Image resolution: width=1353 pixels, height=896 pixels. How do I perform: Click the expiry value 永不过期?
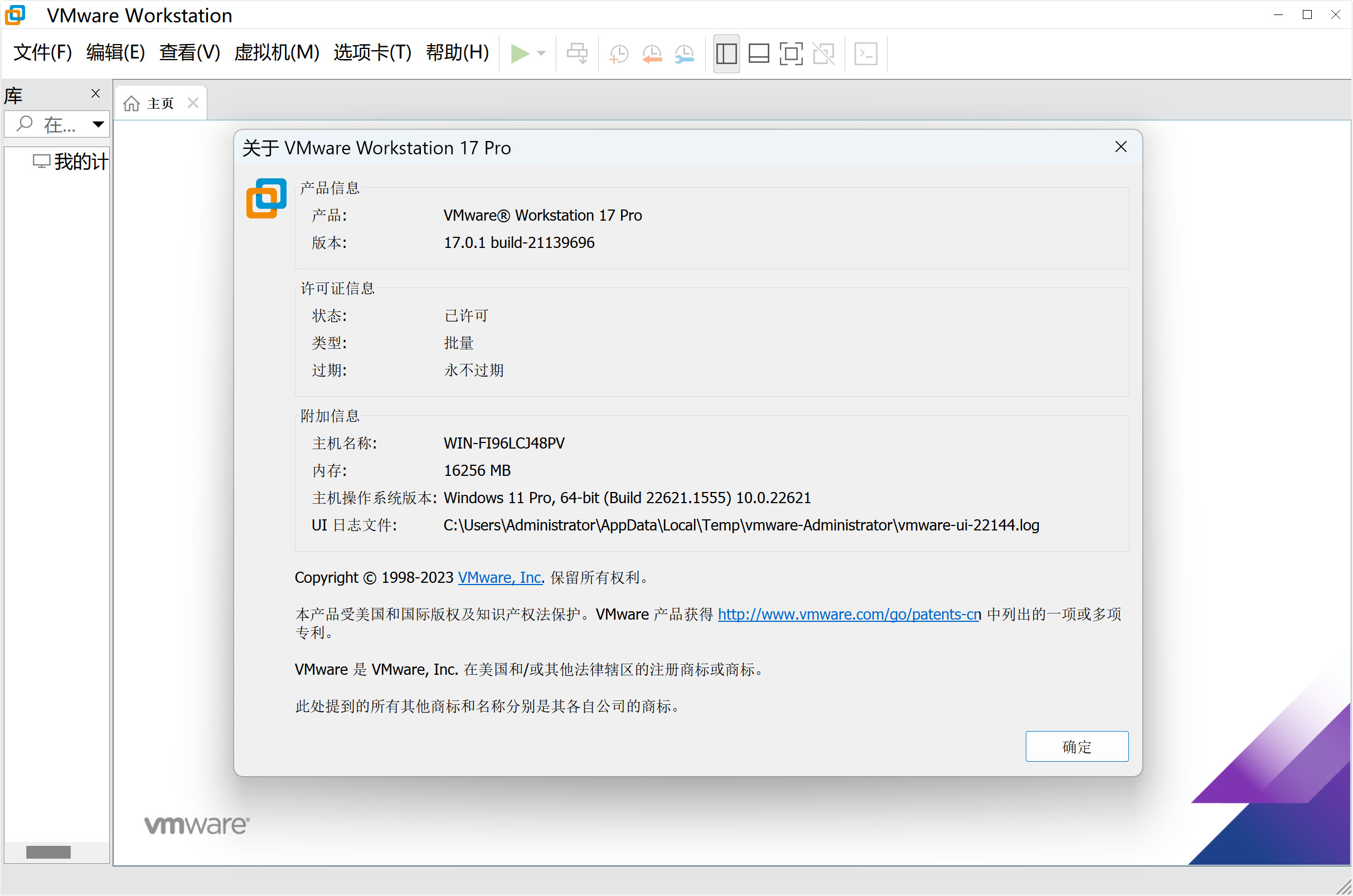[474, 371]
